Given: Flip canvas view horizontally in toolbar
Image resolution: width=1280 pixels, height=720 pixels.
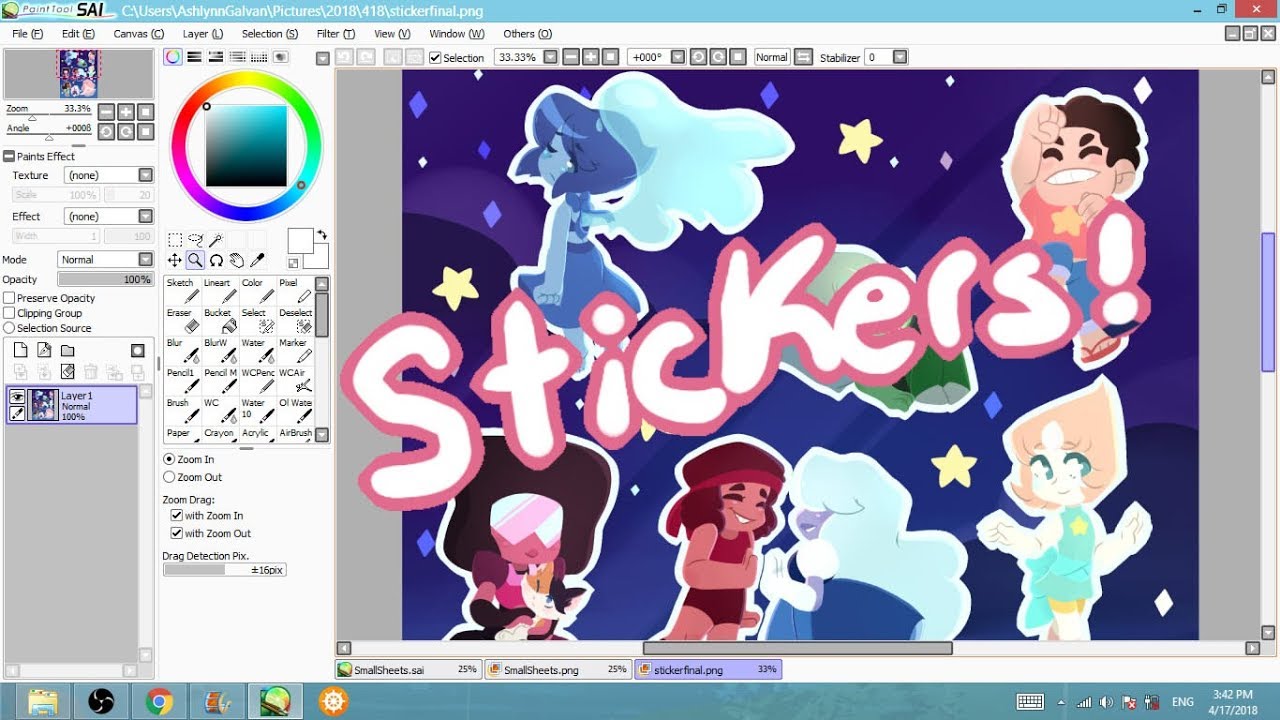Looking at the screenshot, I should tap(803, 57).
